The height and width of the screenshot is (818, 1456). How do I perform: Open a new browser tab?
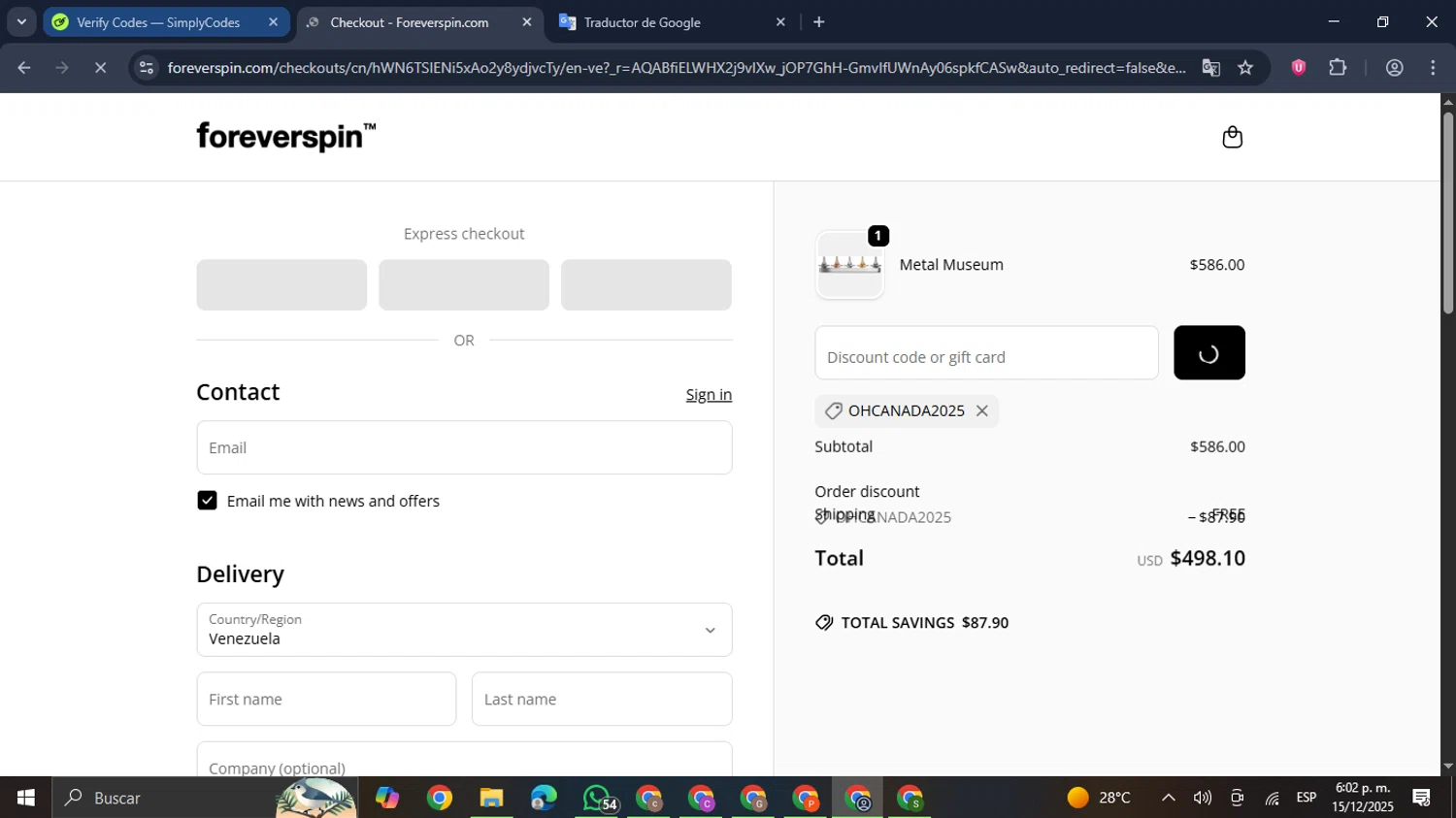tap(818, 21)
